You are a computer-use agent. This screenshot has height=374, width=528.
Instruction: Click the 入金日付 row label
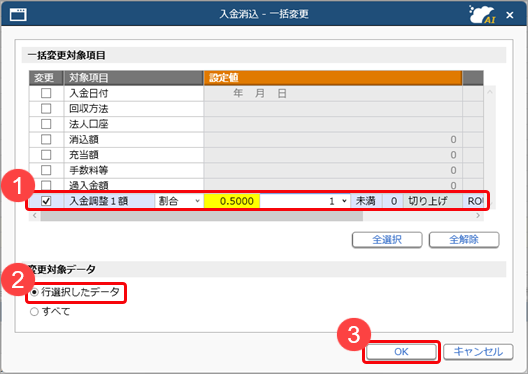tap(89, 93)
